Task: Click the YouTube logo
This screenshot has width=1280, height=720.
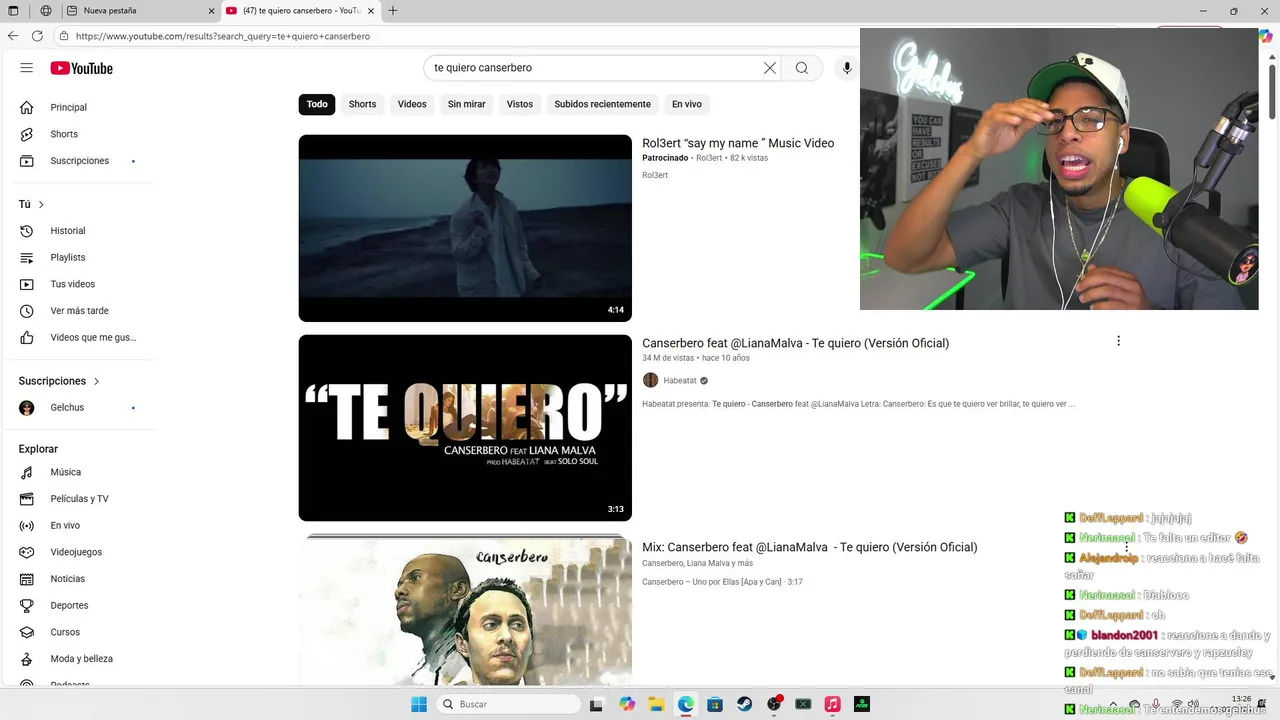Action: (82, 68)
